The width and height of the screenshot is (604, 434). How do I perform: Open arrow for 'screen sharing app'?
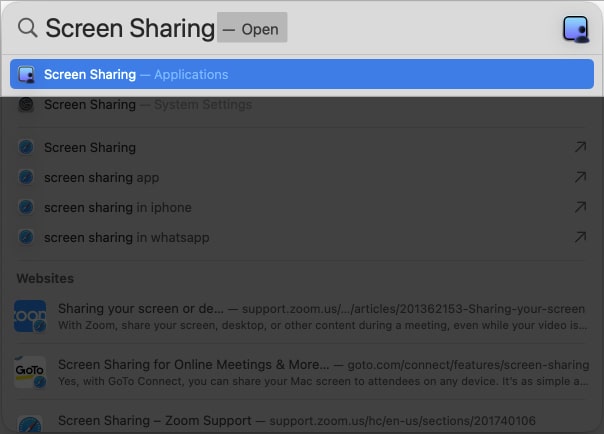click(580, 177)
